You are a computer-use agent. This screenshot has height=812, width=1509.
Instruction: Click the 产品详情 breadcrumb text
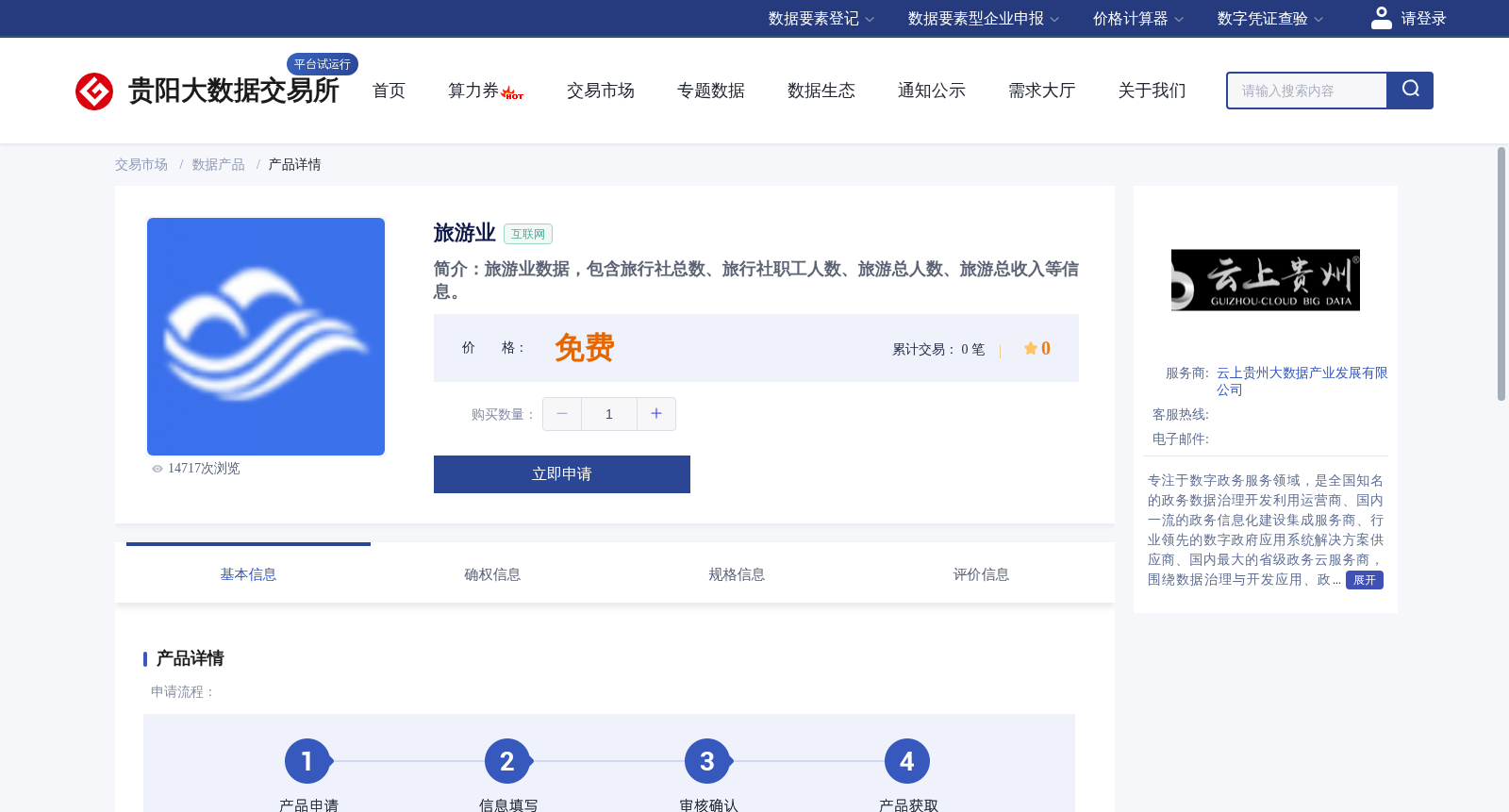click(295, 165)
